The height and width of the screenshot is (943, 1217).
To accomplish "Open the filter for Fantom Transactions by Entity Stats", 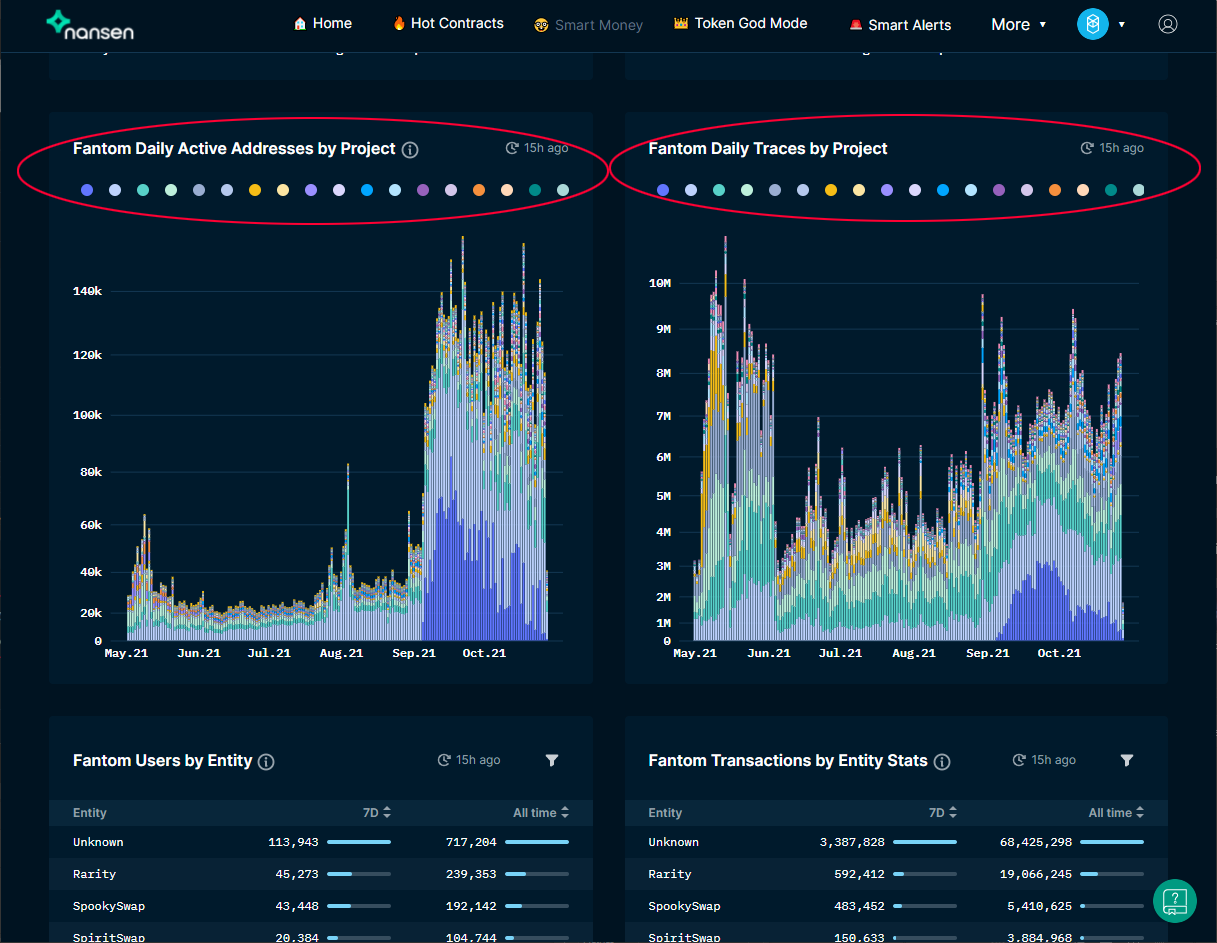I will pyautogui.click(x=1127, y=760).
